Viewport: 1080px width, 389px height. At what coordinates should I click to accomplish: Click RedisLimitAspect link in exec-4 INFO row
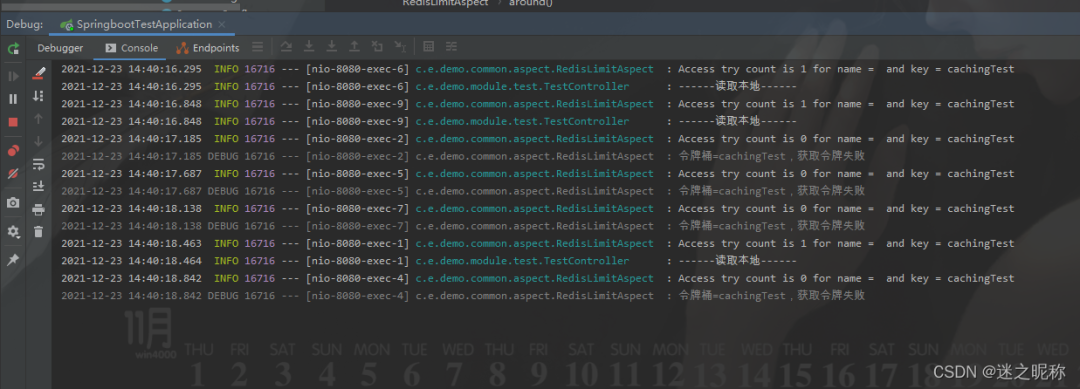534,278
